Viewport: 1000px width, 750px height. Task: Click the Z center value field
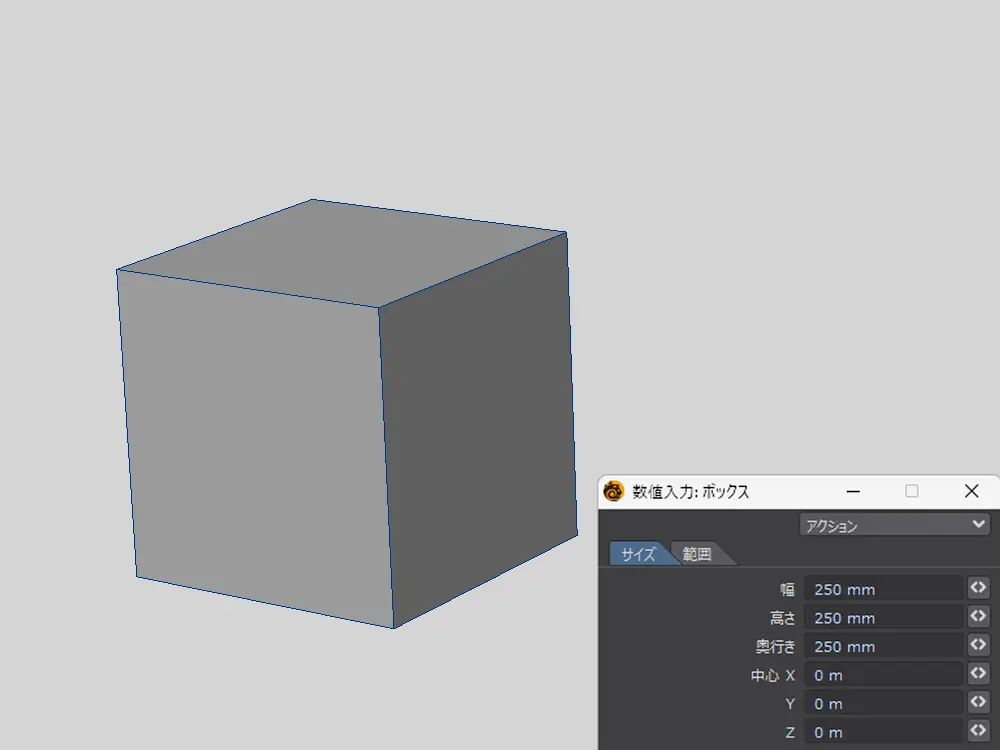point(884,732)
